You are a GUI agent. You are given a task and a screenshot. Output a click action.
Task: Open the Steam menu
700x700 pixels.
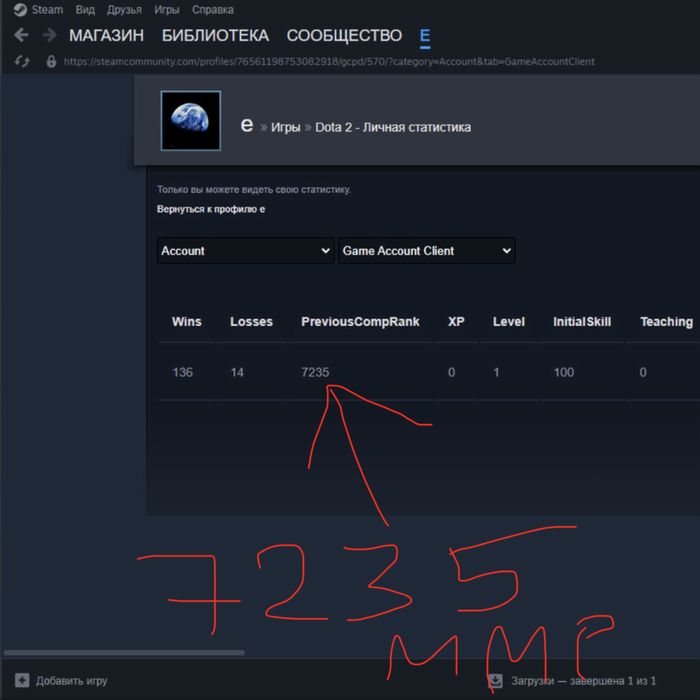click(x=47, y=9)
